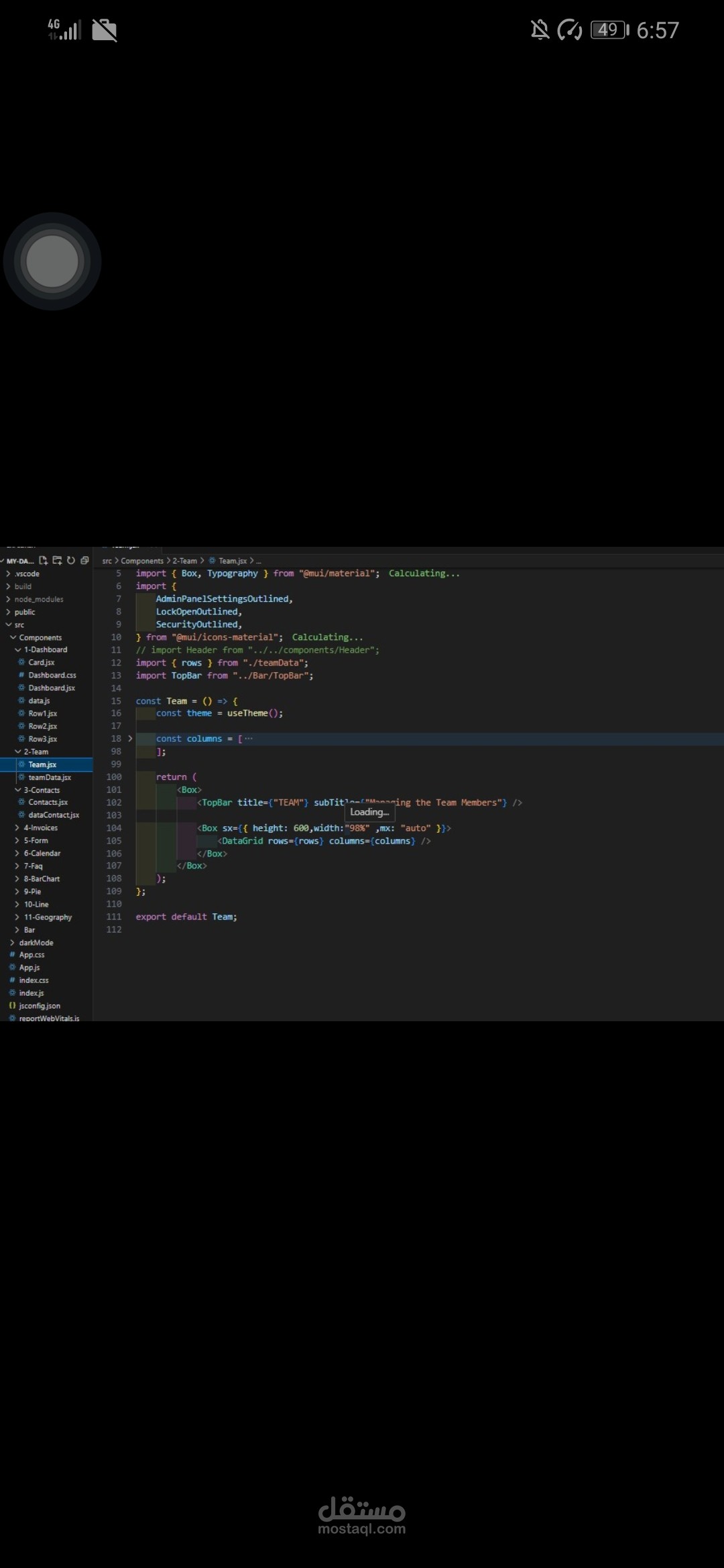Tap the 4G signal strength indicator
This screenshot has height=1568, width=724.
click(x=64, y=29)
